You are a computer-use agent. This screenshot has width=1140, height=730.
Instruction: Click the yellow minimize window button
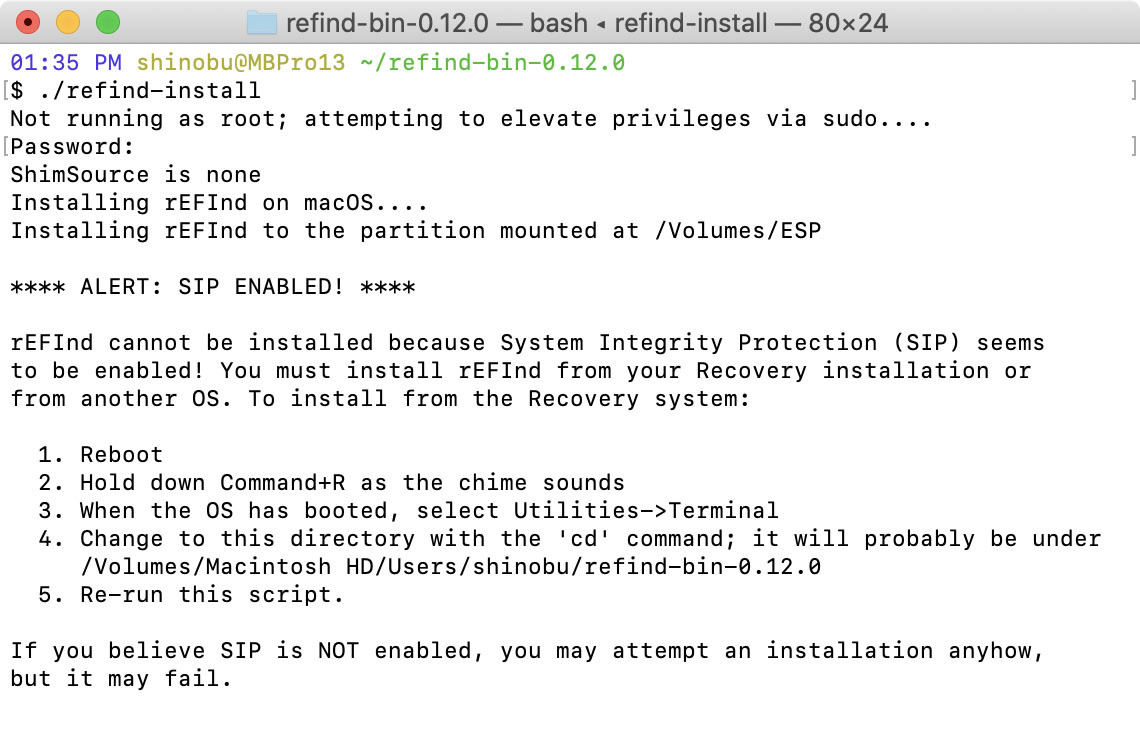68,23
